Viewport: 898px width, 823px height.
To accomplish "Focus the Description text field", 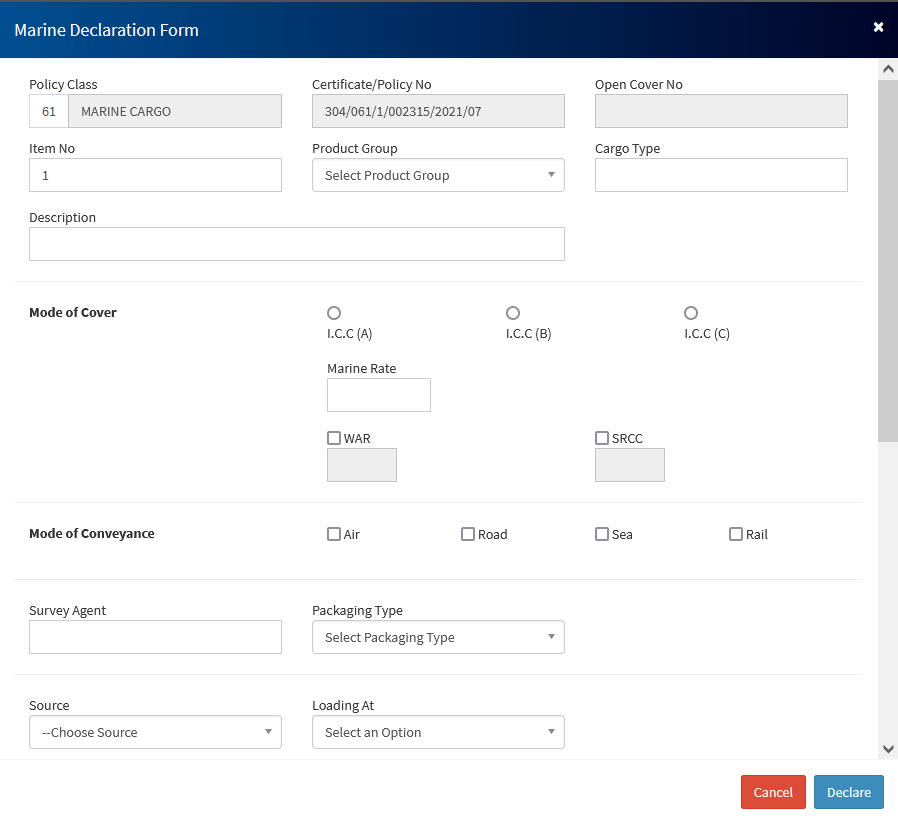I will (296, 244).
